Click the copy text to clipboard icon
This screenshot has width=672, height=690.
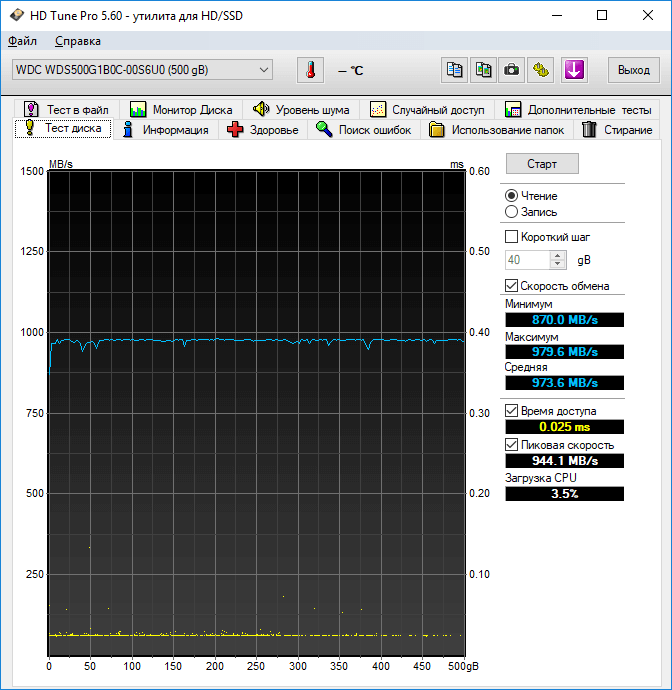click(x=455, y=70)
